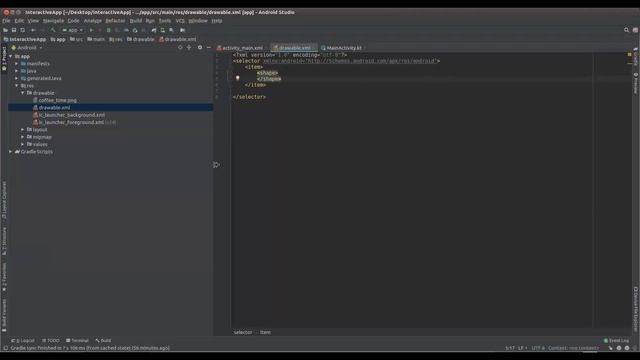Viewport: 640px width, 360px height.
Task: Open the Preview side panel
Action: (636, 83)
